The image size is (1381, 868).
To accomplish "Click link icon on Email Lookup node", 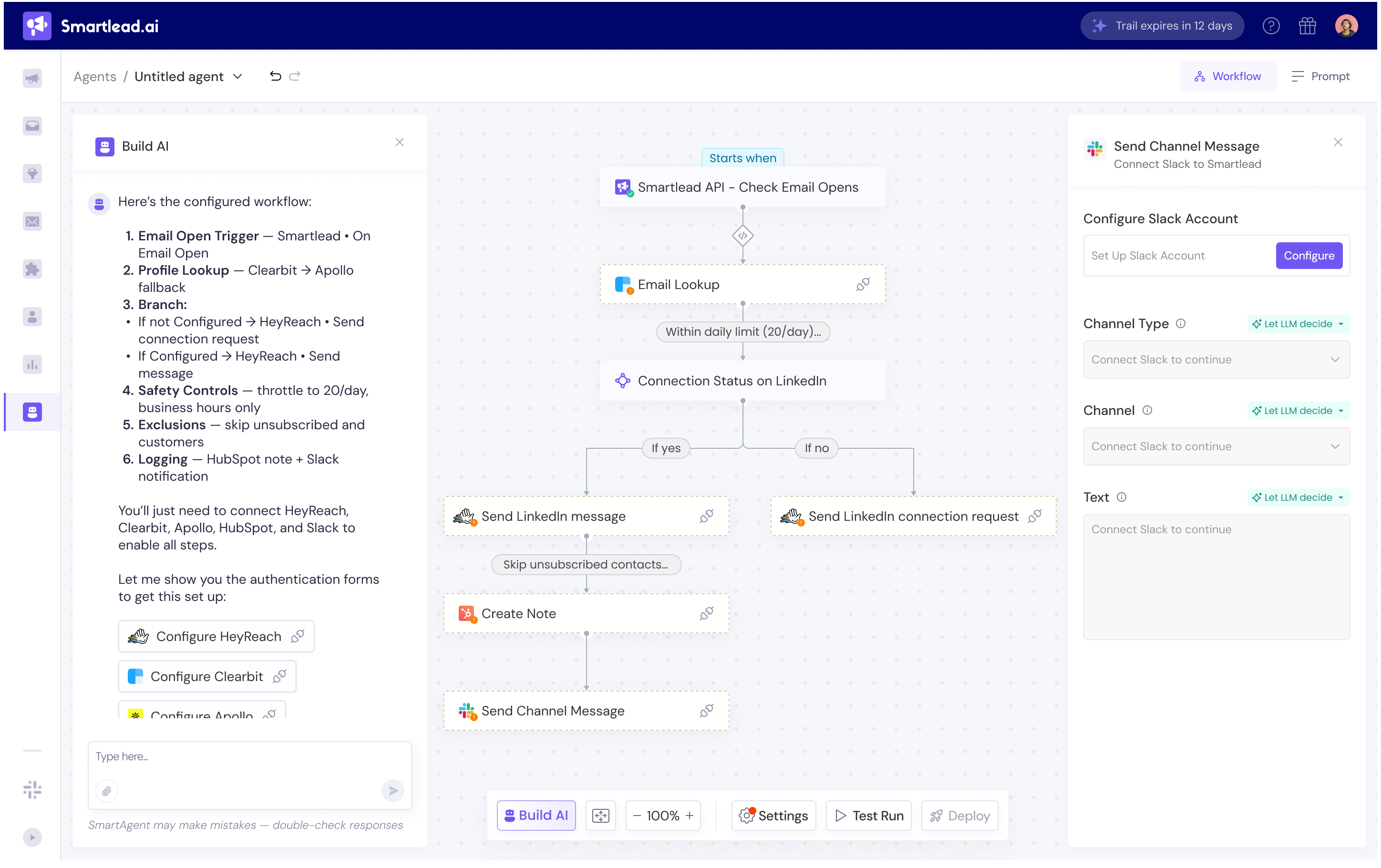I will point(863,285).
